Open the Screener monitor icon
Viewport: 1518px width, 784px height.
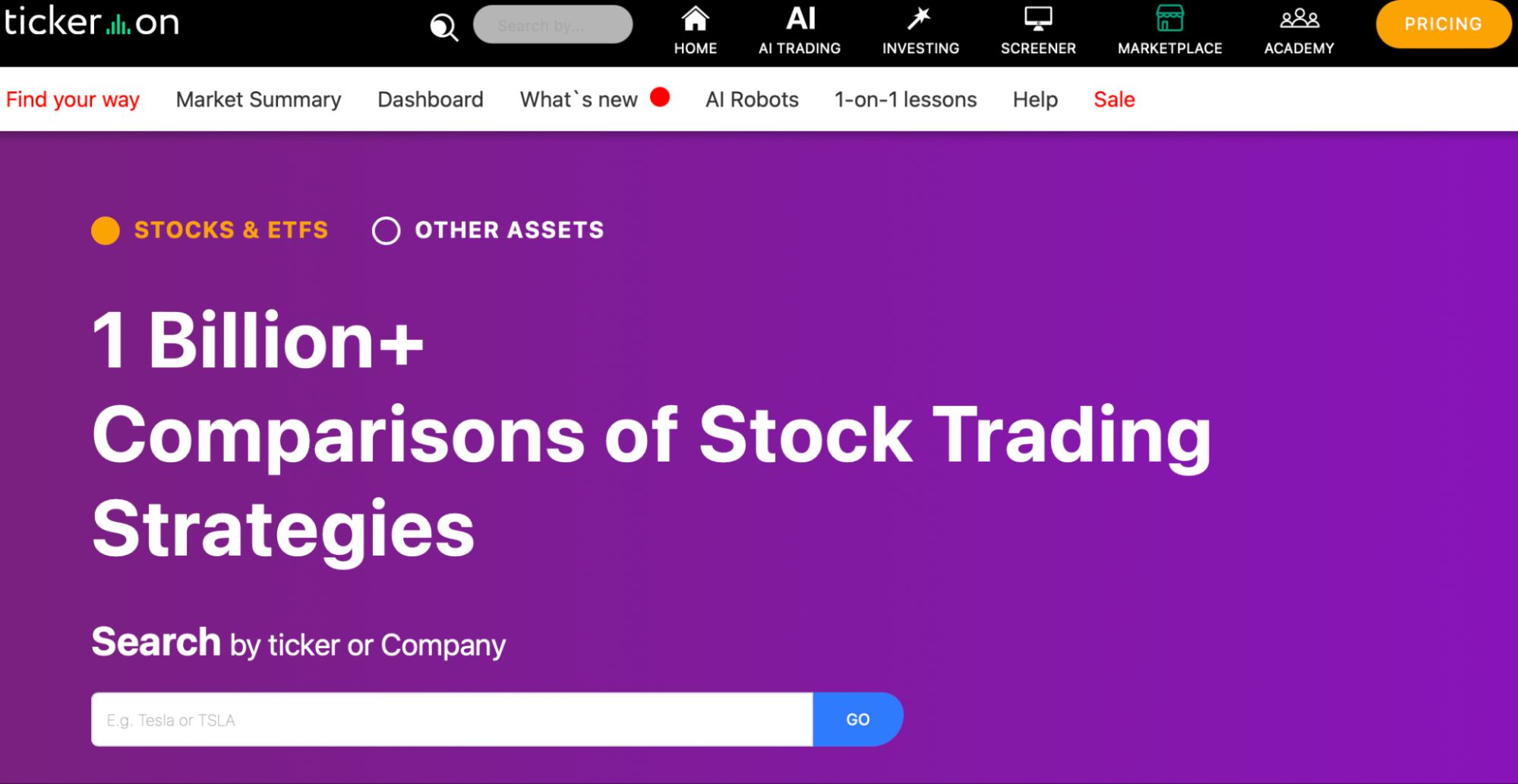pos(1038,18)
